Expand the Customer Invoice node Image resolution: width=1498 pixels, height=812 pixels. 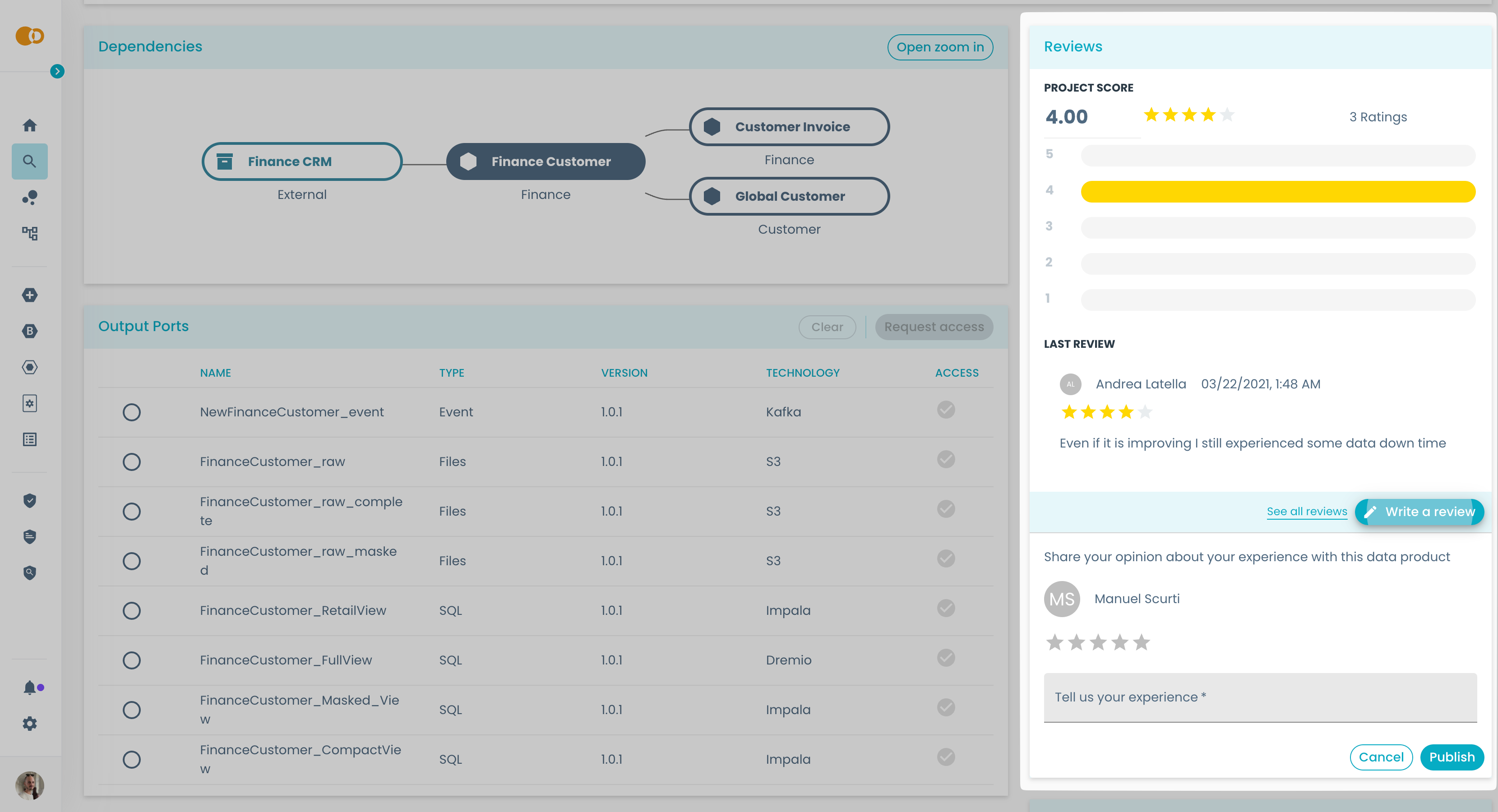[789, 126]
